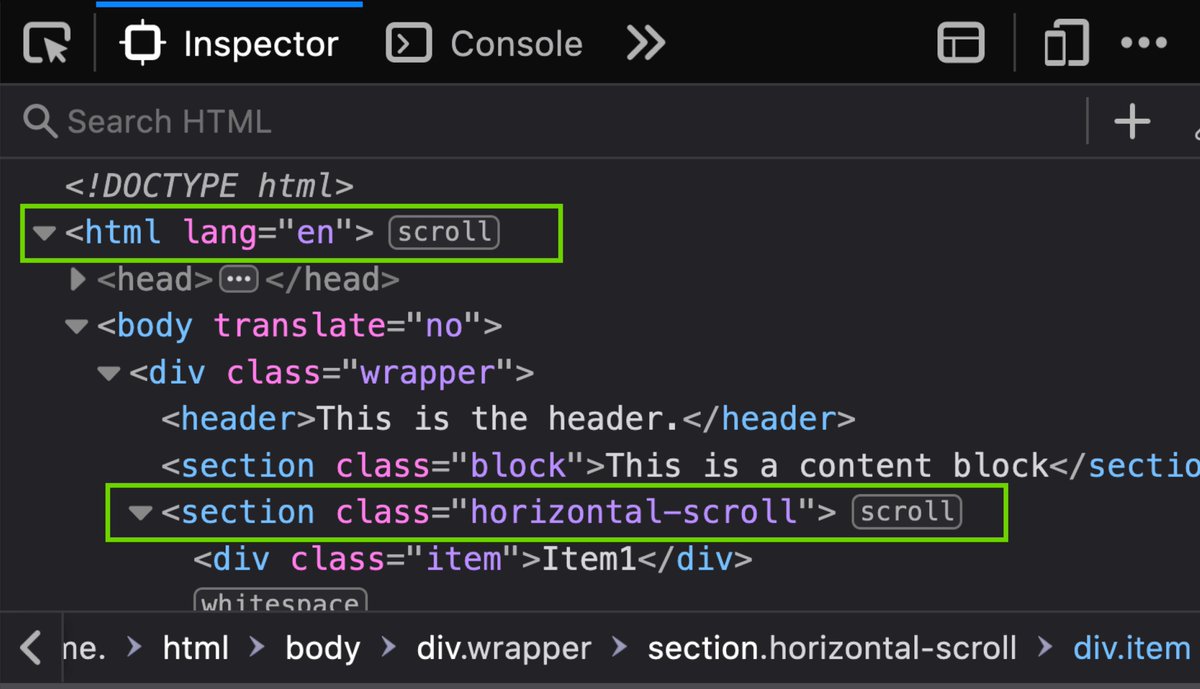1200x689 pixels.
Task: Collapse the body element node
Action: (x=76, y=326)
